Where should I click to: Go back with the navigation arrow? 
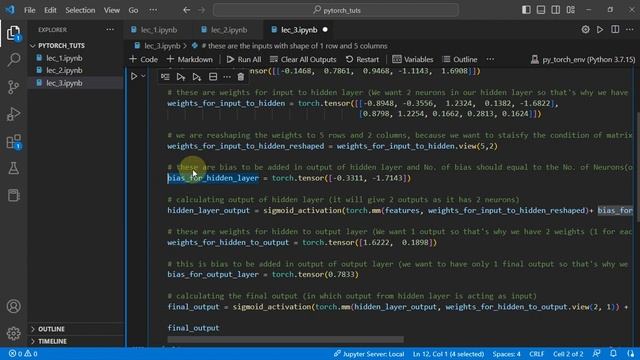coord(187,10)
